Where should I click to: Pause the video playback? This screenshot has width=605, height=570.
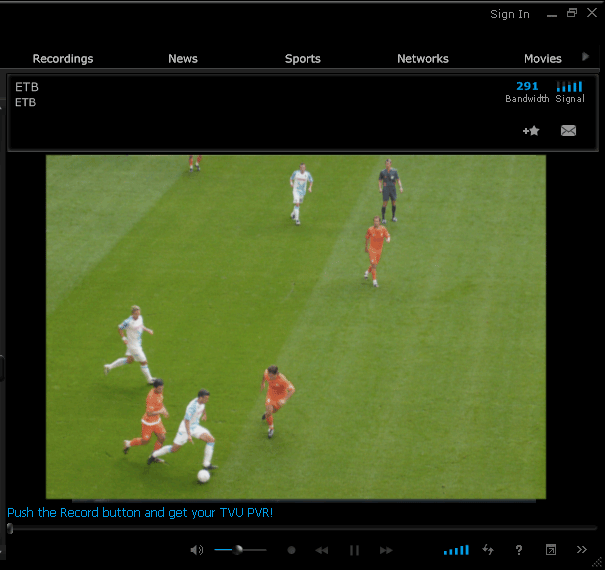(354, 550)
